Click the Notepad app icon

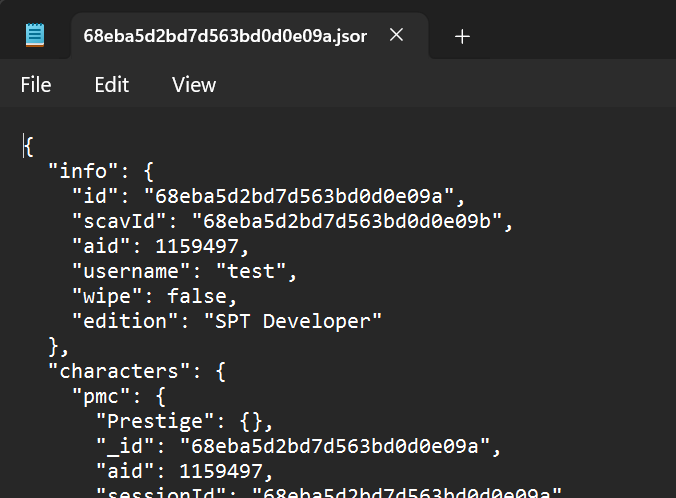(36, 36)
